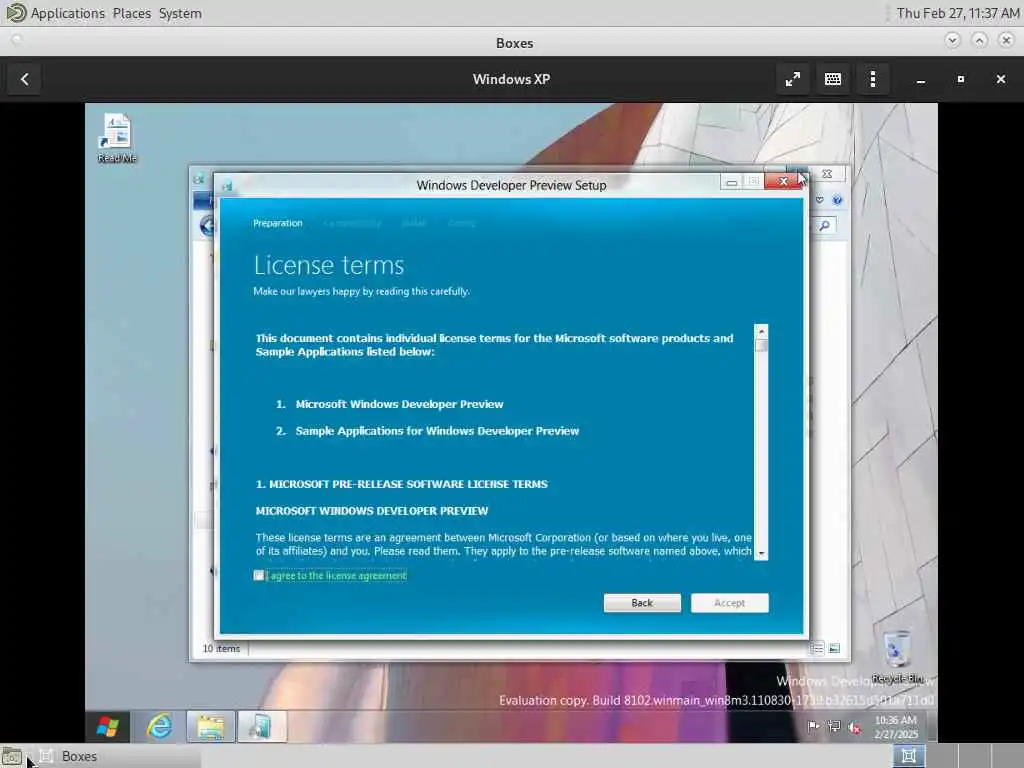Open the Read Me desktop icon
The image size is (1024, 768).
coord(117,138)
